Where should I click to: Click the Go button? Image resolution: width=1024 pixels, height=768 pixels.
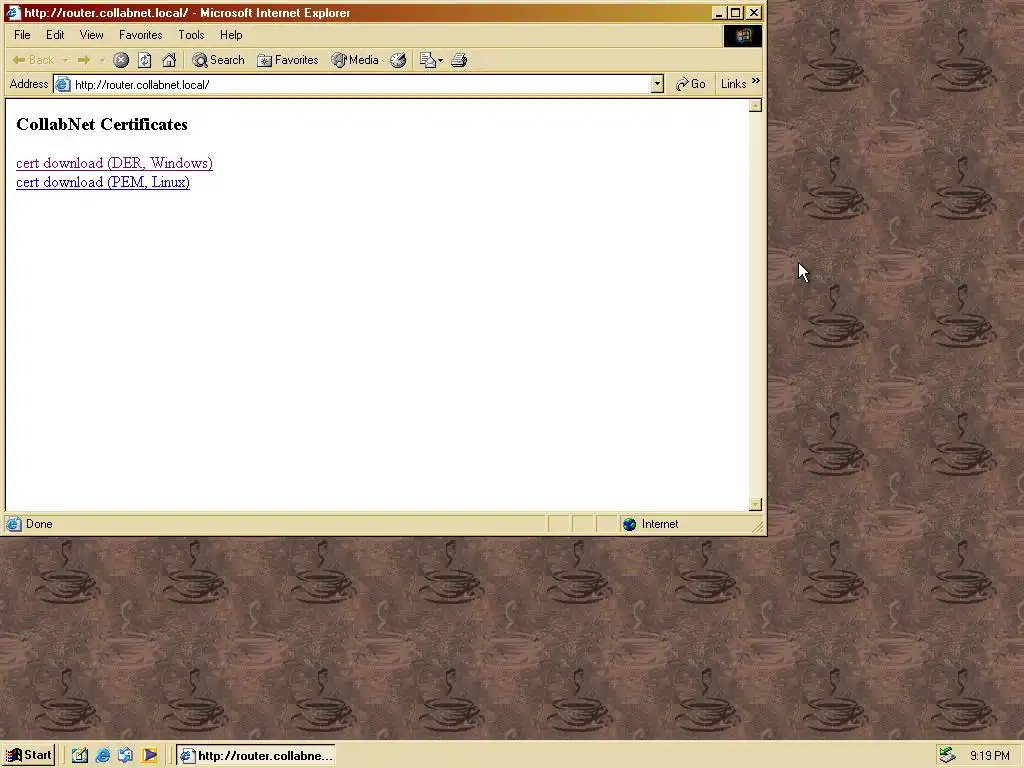(691, 84)
